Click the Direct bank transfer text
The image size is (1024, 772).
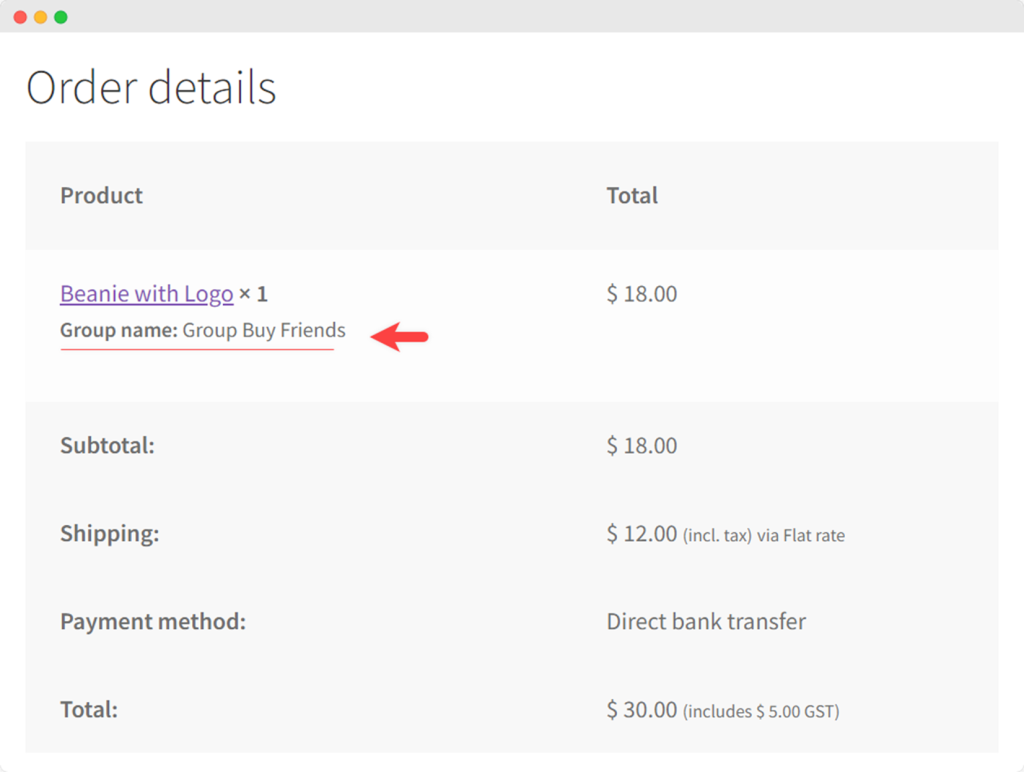[x=706, y=622]
